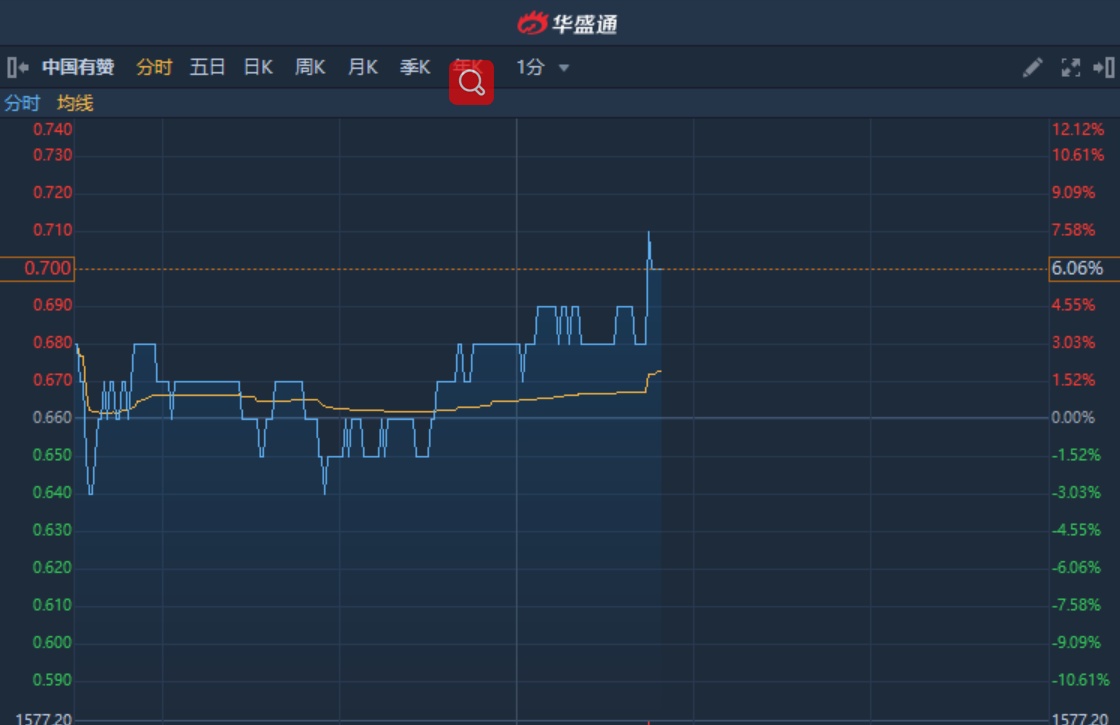Viewport: 1120px width, 725px height.
Task: Open the red search magnifier button
Action: 471,82
